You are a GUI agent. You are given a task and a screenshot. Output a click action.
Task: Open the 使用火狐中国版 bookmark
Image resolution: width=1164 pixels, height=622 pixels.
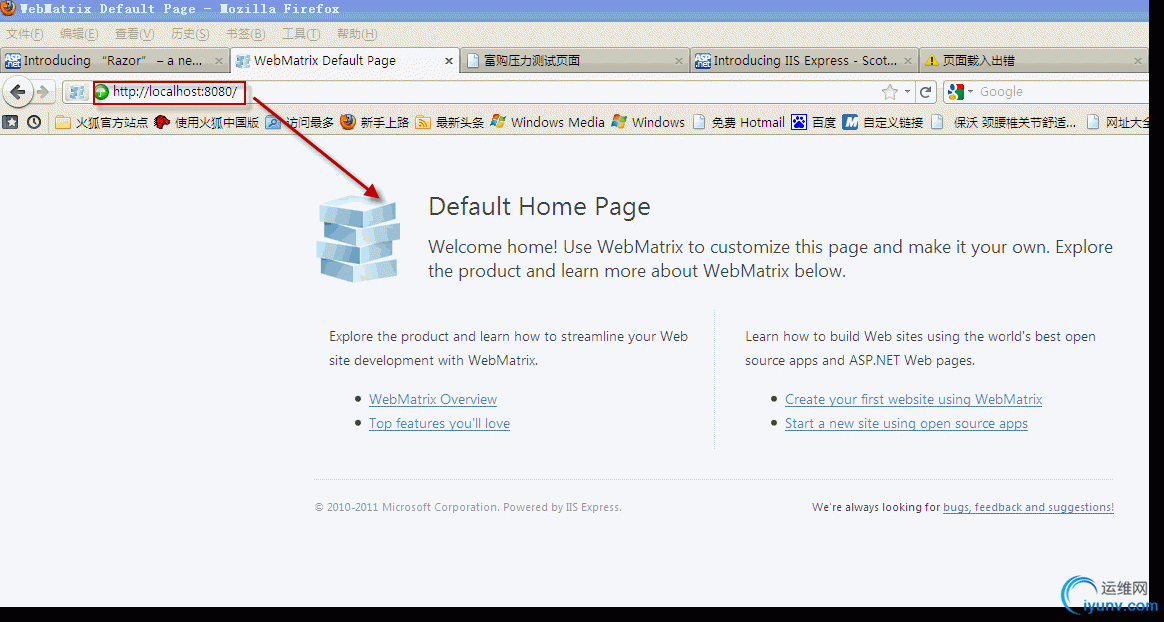tap(207, 122)
